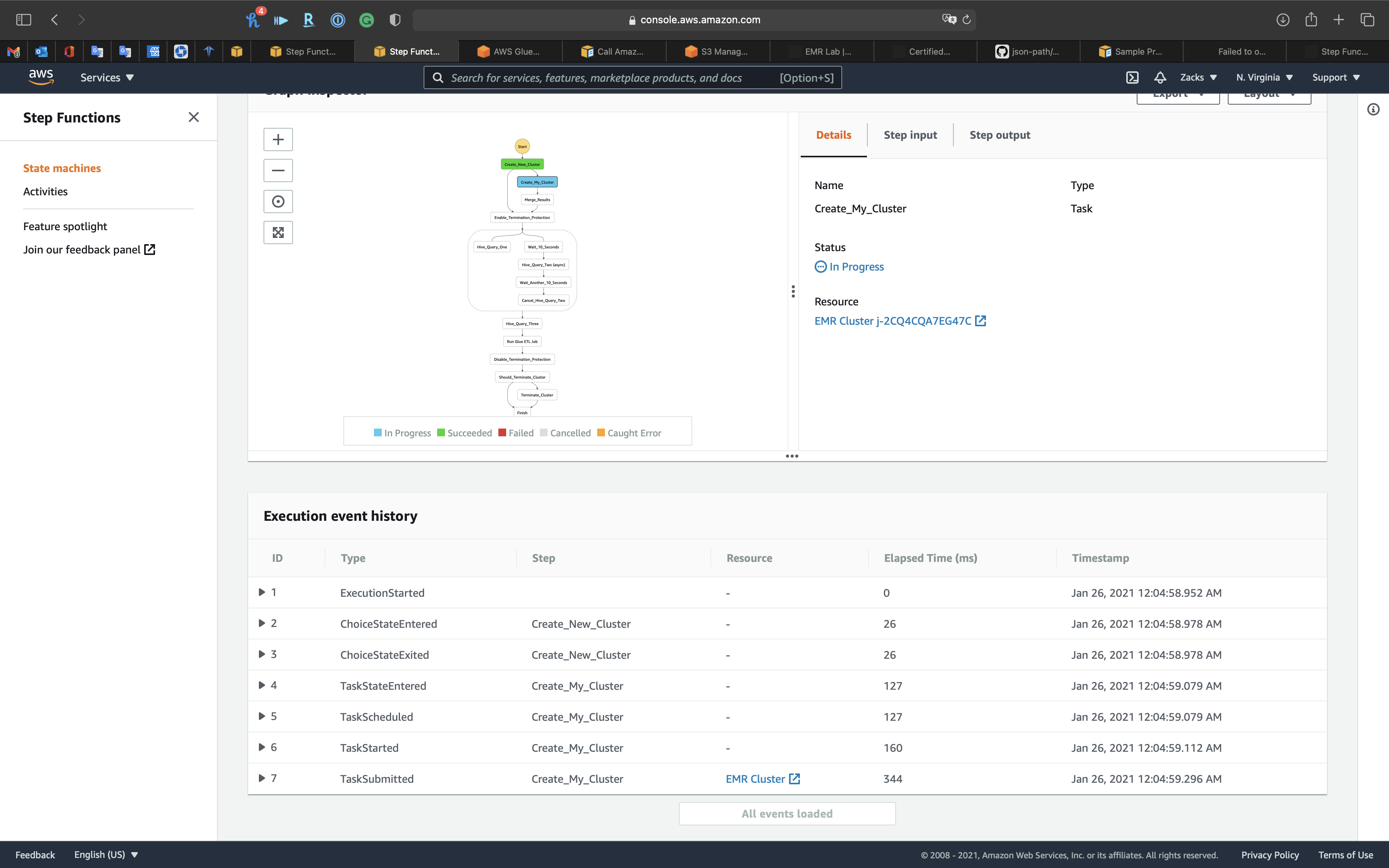This screenshot has width=1389, height=868.
Task: Open the AWS notifications bell
Action: click(x=1160, y=77)
